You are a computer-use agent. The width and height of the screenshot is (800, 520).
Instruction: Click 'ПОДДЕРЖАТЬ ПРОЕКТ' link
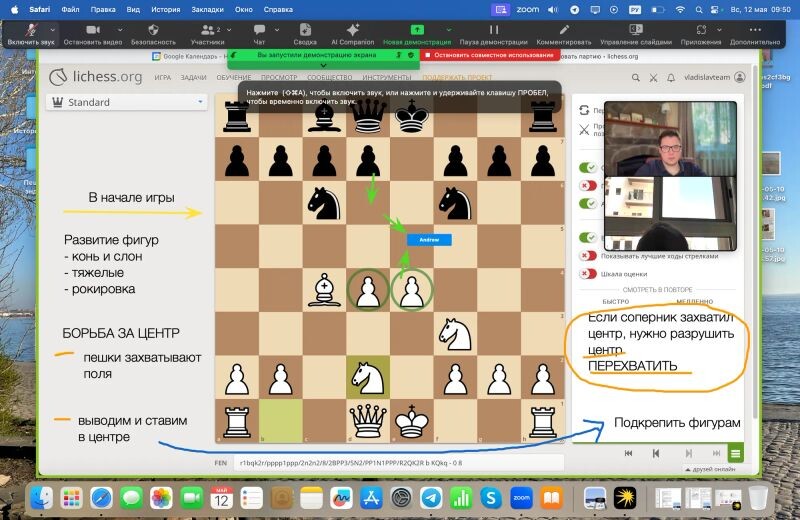point(456,77)
